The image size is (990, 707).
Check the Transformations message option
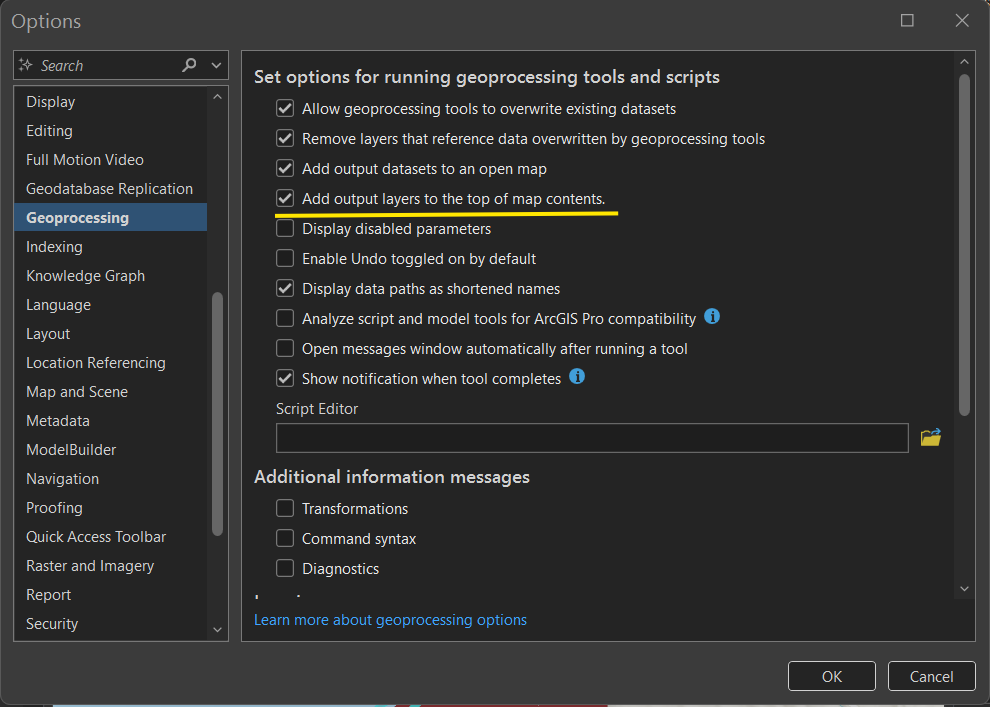285,508
